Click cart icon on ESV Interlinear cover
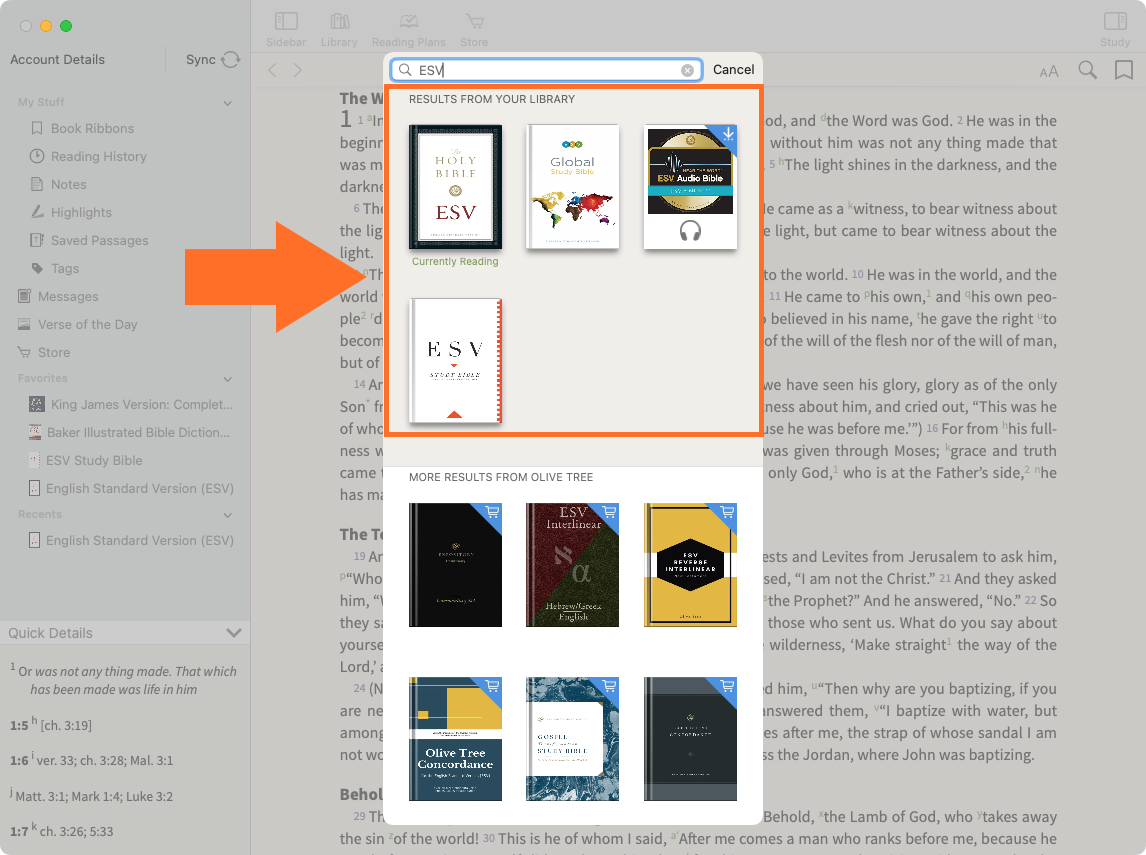Screen dimensions: 1146x855 610,512
